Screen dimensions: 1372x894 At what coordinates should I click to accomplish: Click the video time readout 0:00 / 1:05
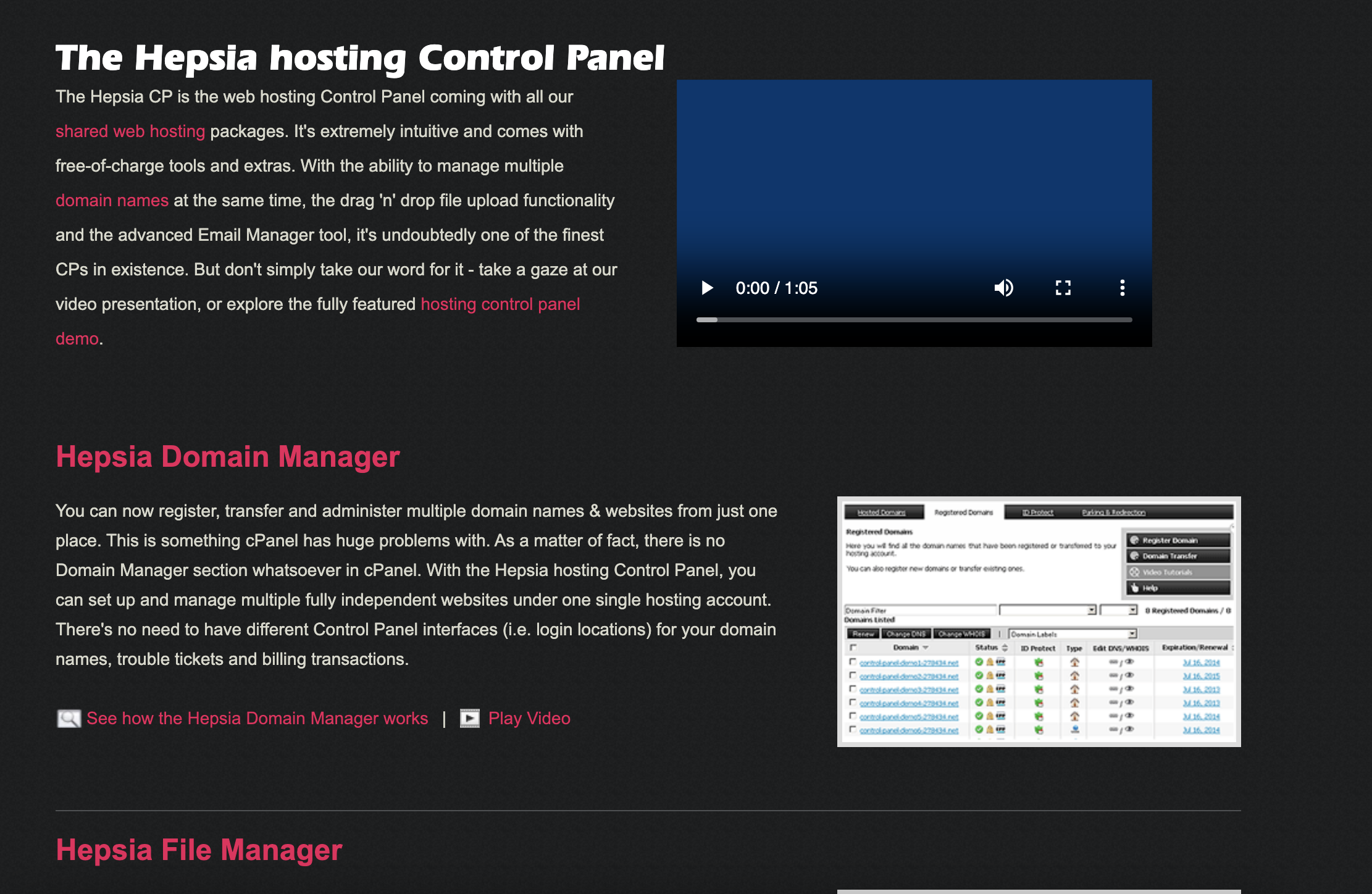pos(776,288)
